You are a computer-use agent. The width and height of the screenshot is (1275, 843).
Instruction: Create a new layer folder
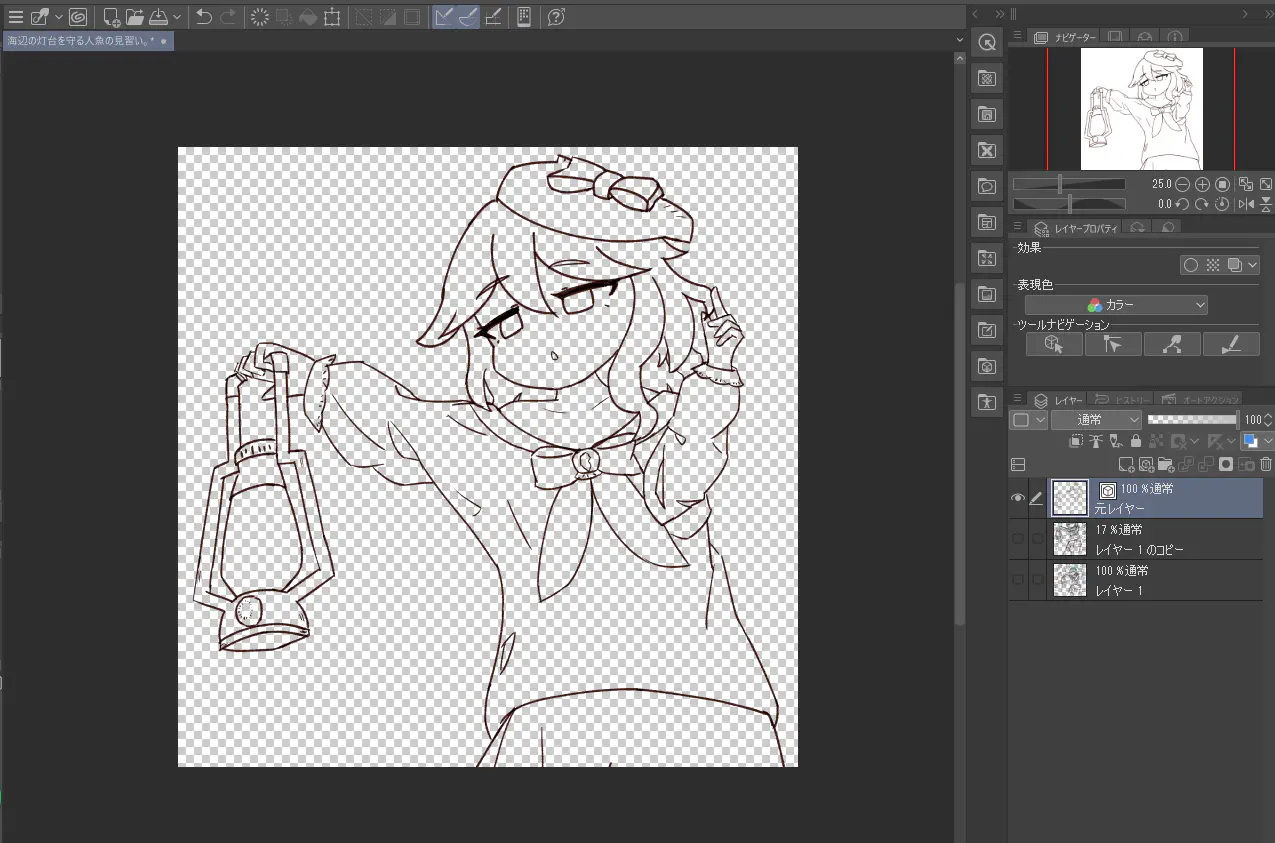click(1166, 464)
